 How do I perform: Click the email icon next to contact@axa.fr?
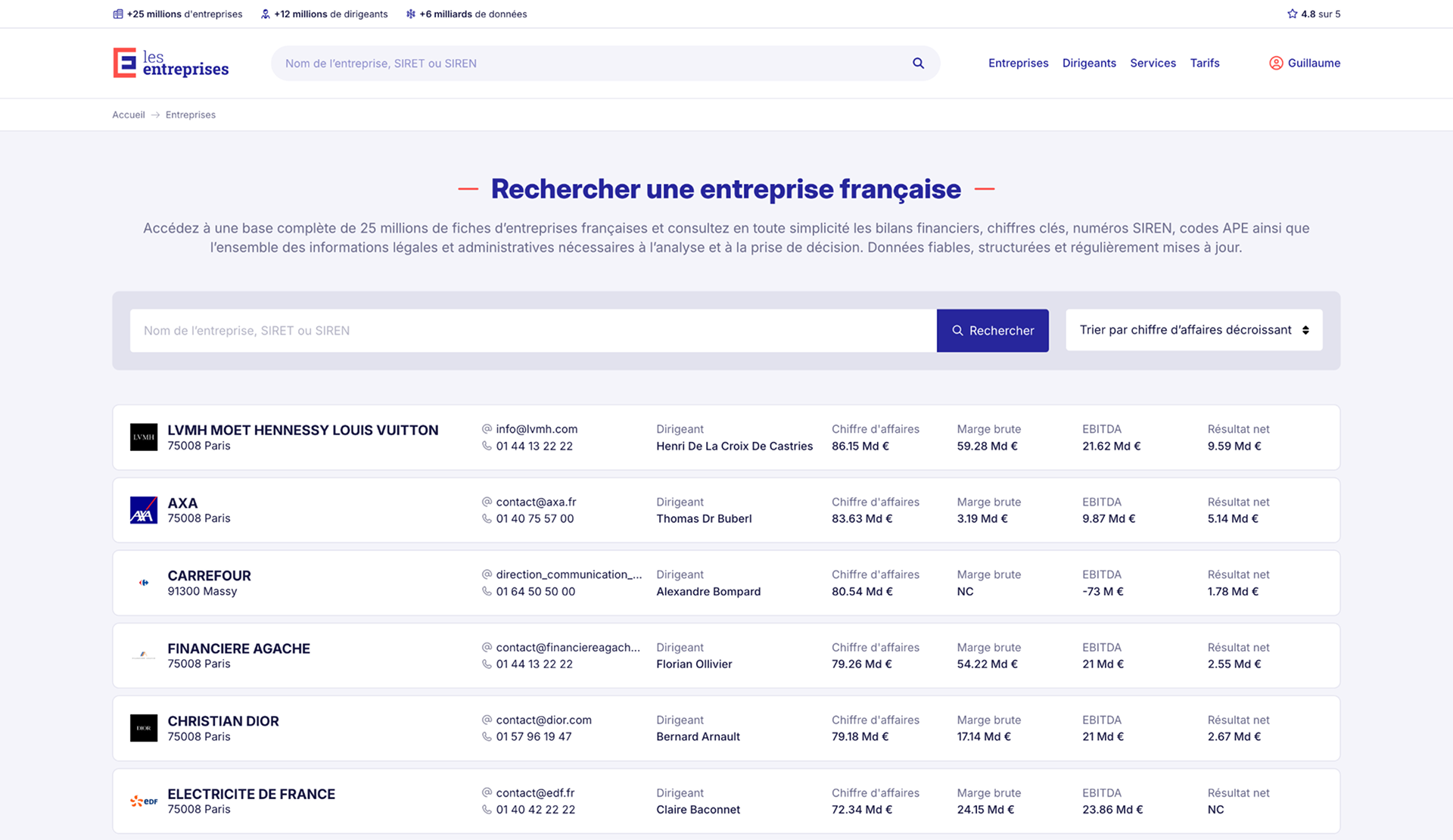click(487, 502)
